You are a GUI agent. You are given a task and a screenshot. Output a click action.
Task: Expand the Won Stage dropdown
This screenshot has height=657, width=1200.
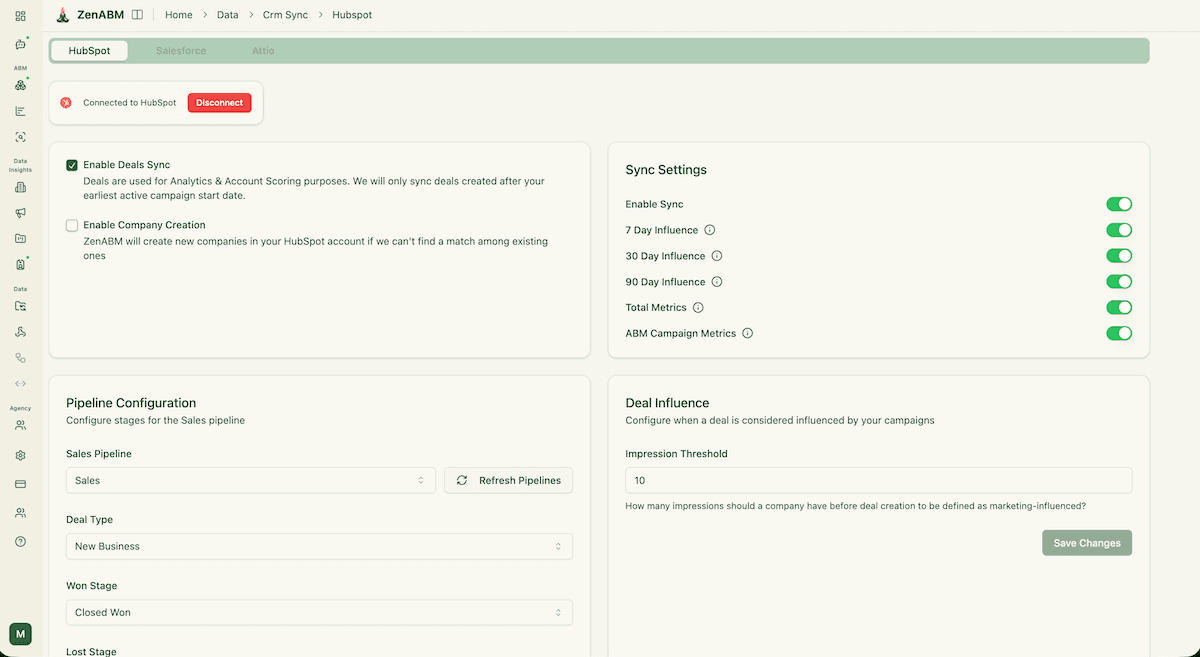pyautogui.click(x=318, y=612)
